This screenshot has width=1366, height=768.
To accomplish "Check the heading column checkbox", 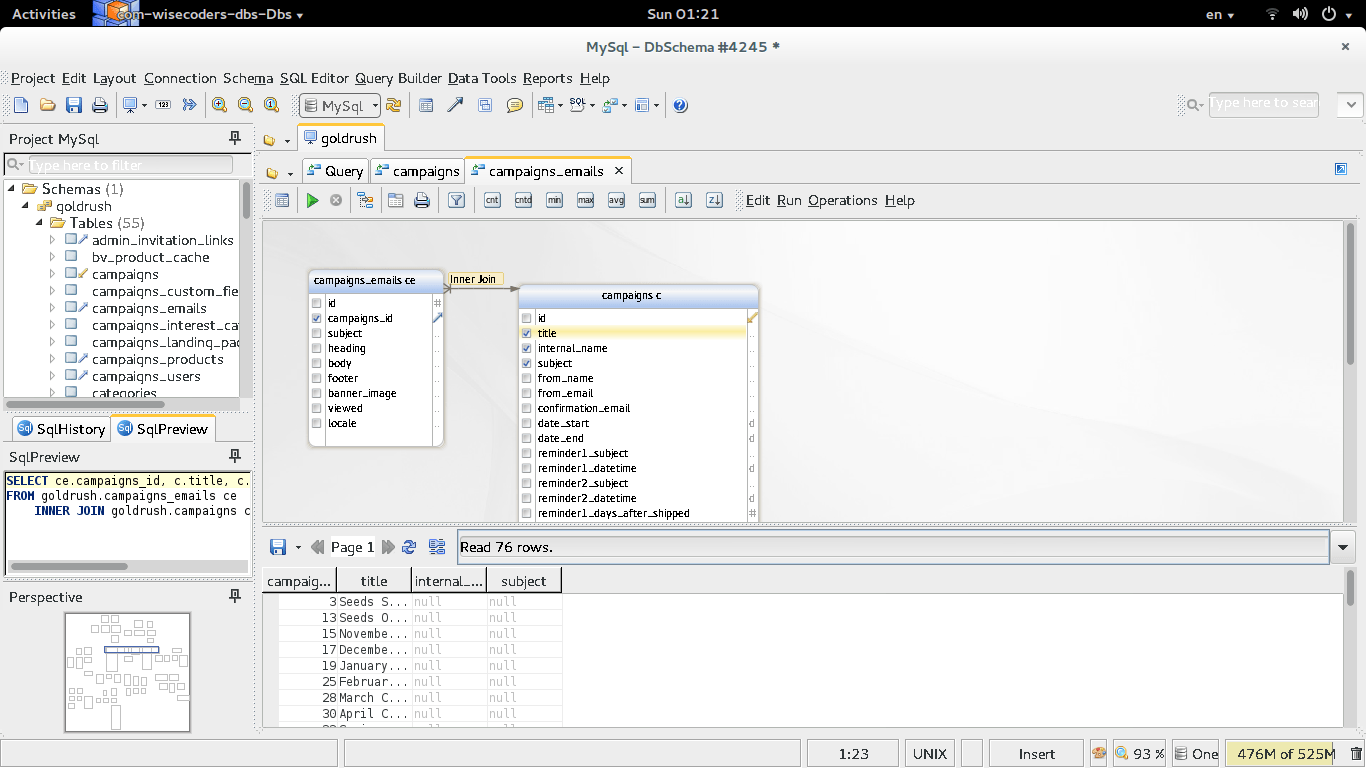I will [317, 348].
